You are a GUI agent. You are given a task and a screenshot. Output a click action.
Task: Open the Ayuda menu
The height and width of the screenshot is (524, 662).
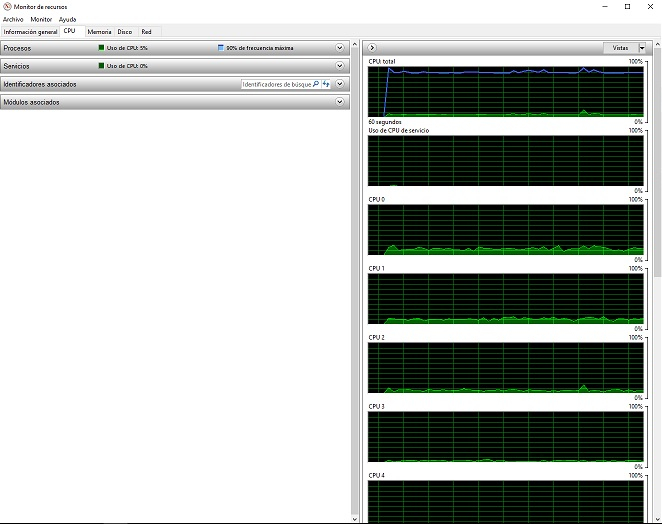[67, 19]
